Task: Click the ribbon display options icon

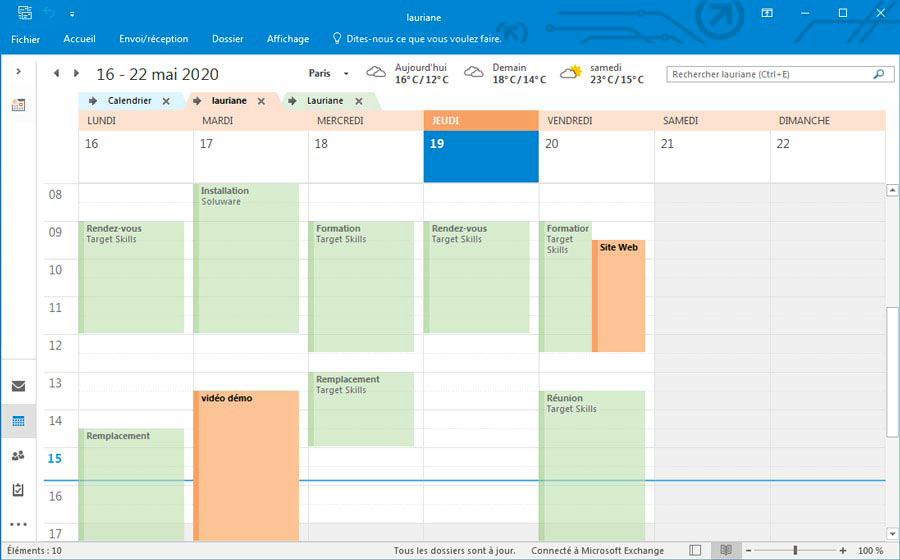Action: pos(767,13)
